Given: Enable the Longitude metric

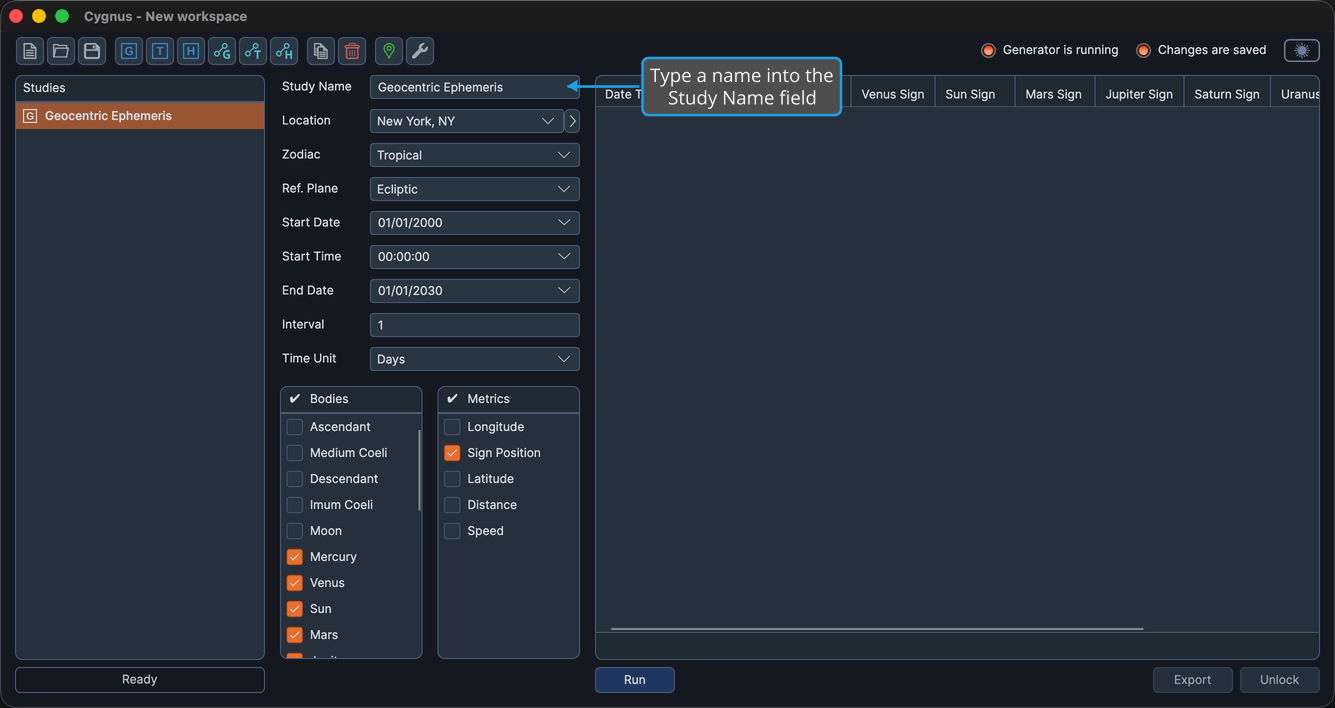Looking at the screenshot, I should pos(452,427).
